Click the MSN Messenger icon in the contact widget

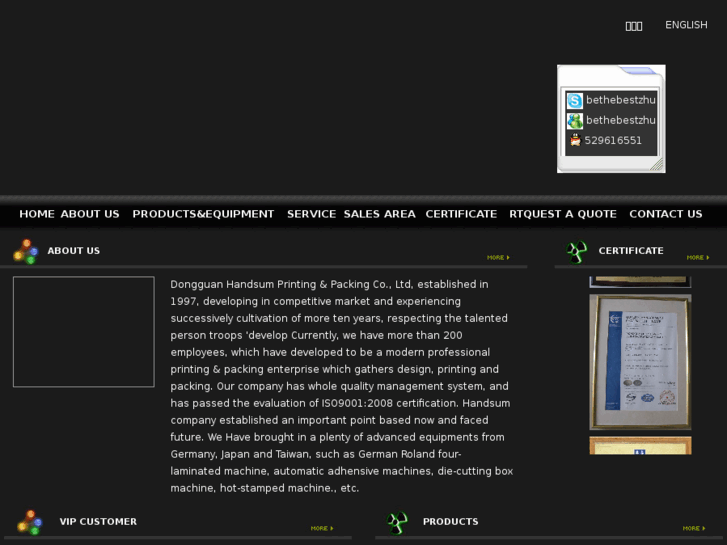click(x=574, y=121)
